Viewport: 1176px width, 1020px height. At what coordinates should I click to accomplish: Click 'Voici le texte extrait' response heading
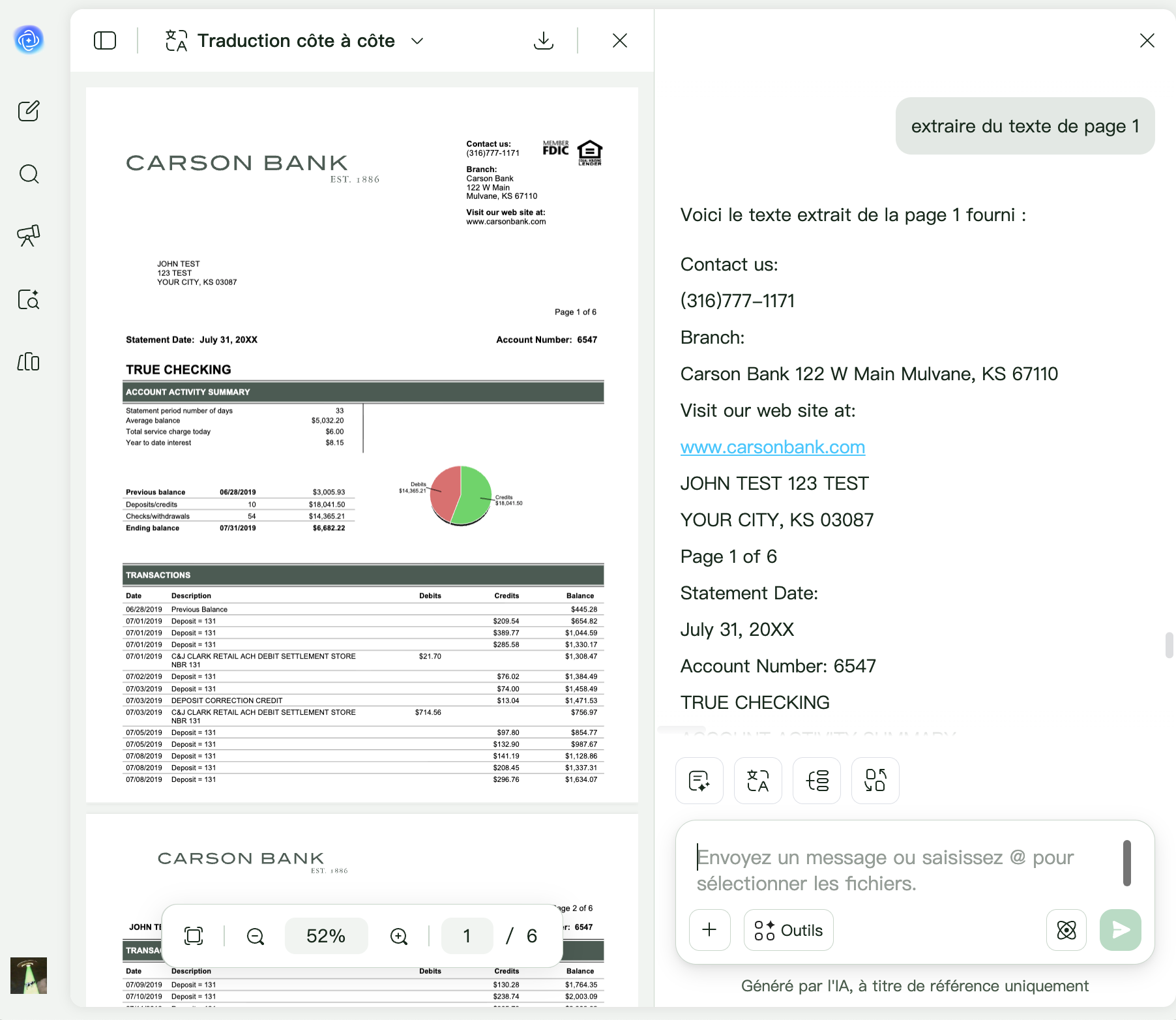coord(853,215)
